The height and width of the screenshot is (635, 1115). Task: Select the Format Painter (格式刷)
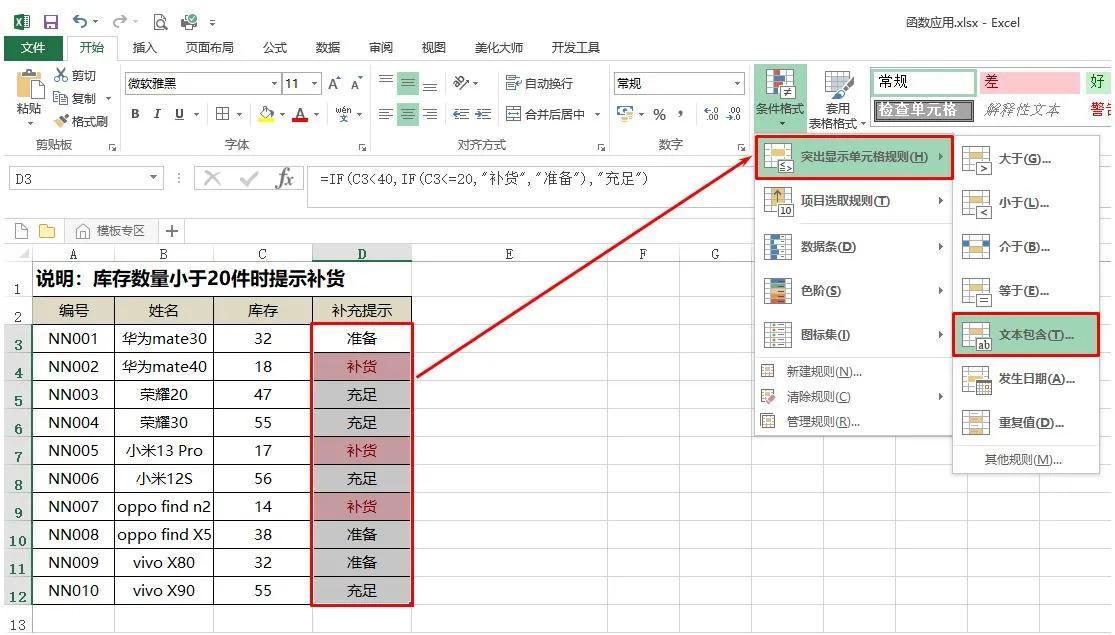80,121
